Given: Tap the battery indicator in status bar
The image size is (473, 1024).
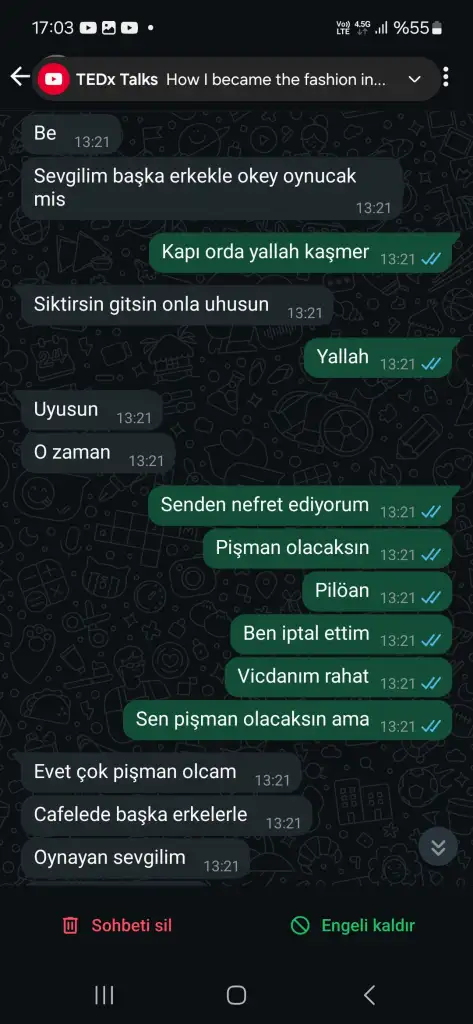Looking at the screenshot, I should [436, 28].
